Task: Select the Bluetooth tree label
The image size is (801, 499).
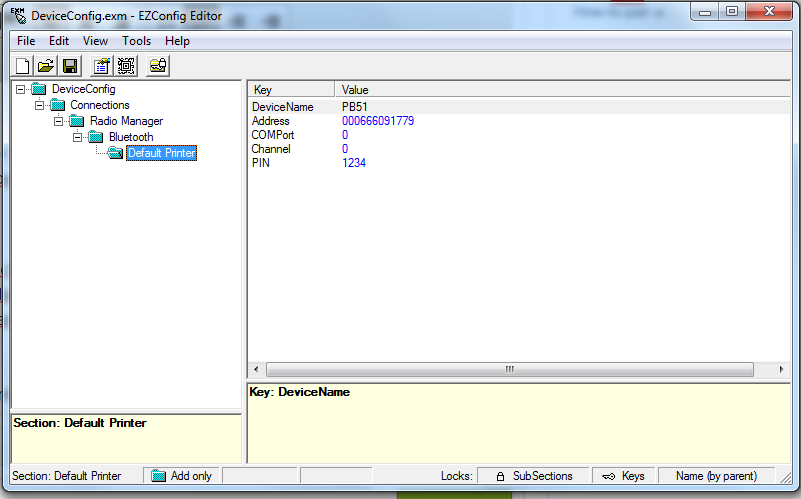Action: (131, 137)
